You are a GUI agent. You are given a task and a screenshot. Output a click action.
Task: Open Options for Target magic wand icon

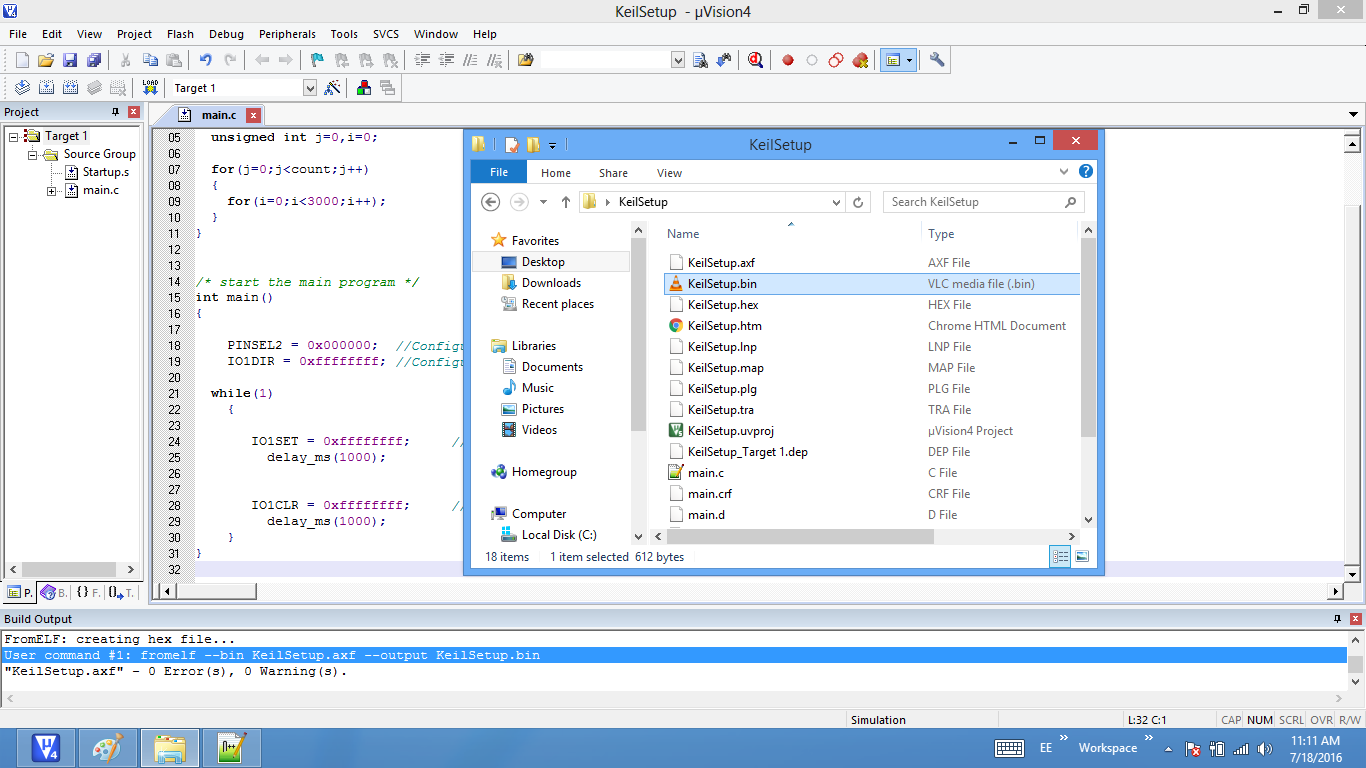(x=333, y=88)
